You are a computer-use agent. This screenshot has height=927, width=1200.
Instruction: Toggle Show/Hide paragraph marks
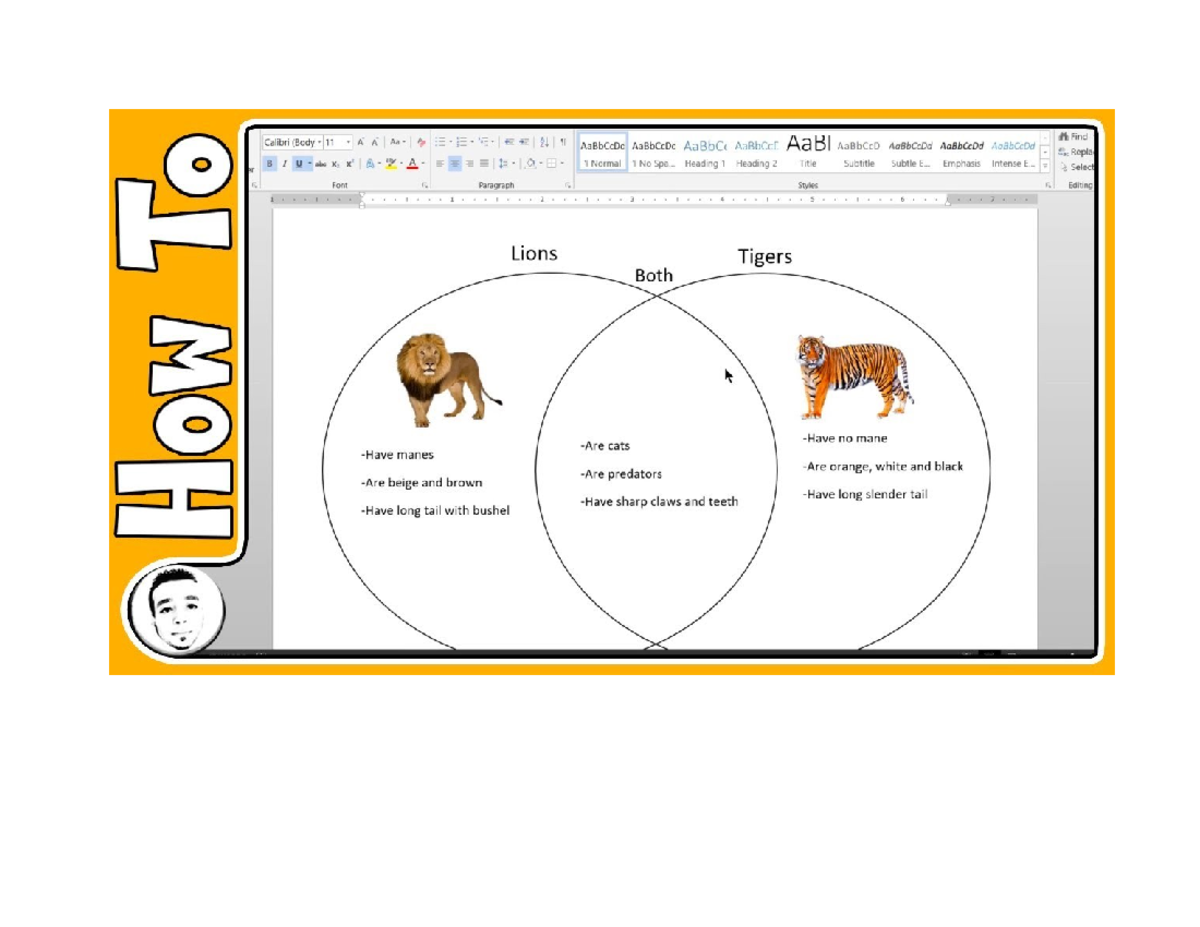click(x=563, y=141)
